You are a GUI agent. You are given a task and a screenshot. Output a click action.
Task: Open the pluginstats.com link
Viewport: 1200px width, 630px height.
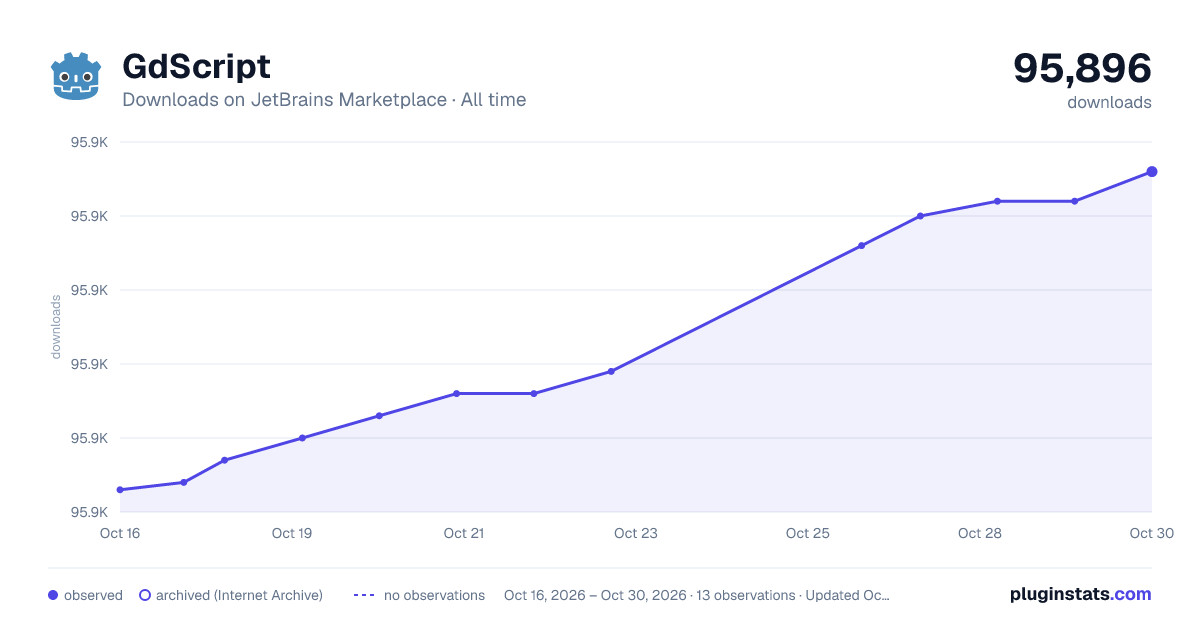pos(1080,594)
